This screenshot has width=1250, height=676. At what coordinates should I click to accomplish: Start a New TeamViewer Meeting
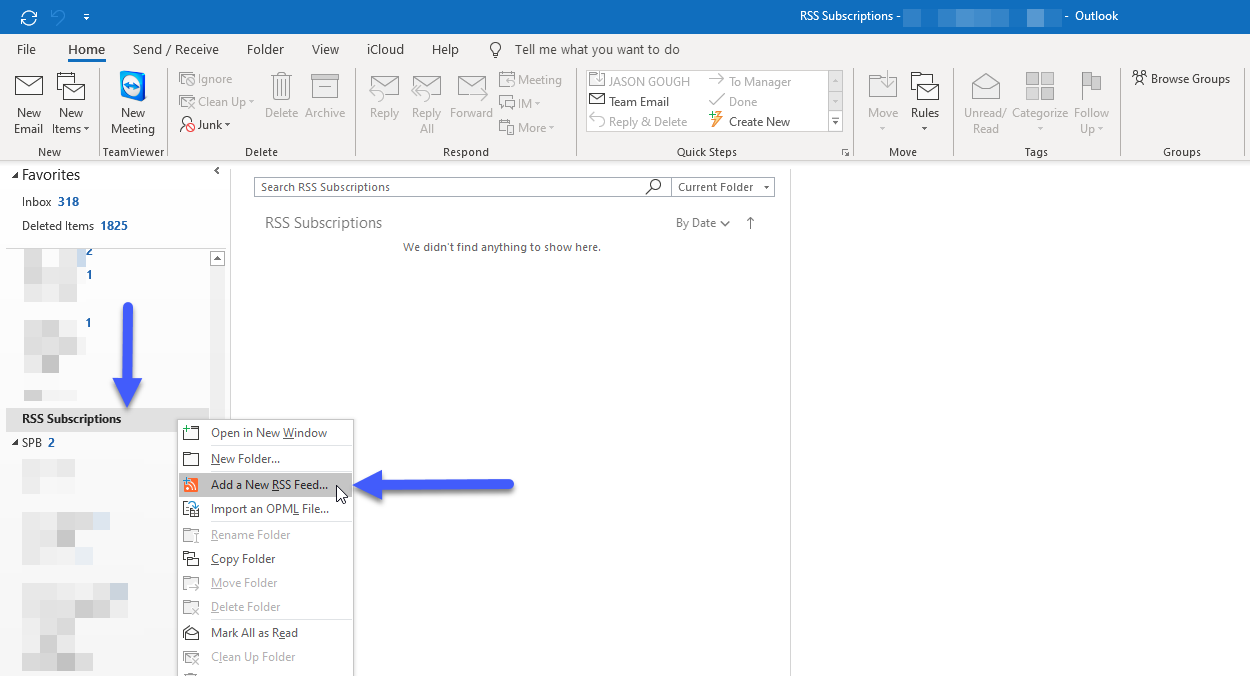(x=133, y=104)
